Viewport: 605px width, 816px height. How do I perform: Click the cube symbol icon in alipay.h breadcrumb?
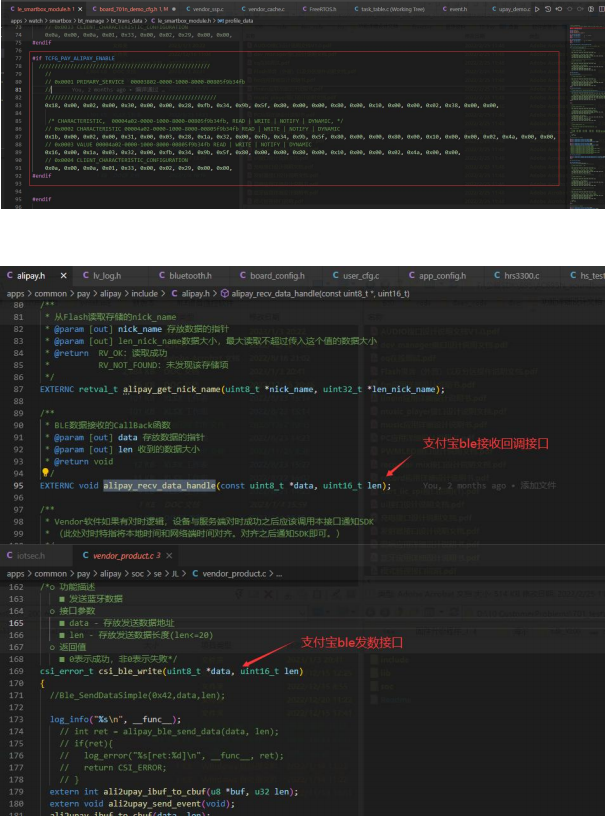point(225,294)
